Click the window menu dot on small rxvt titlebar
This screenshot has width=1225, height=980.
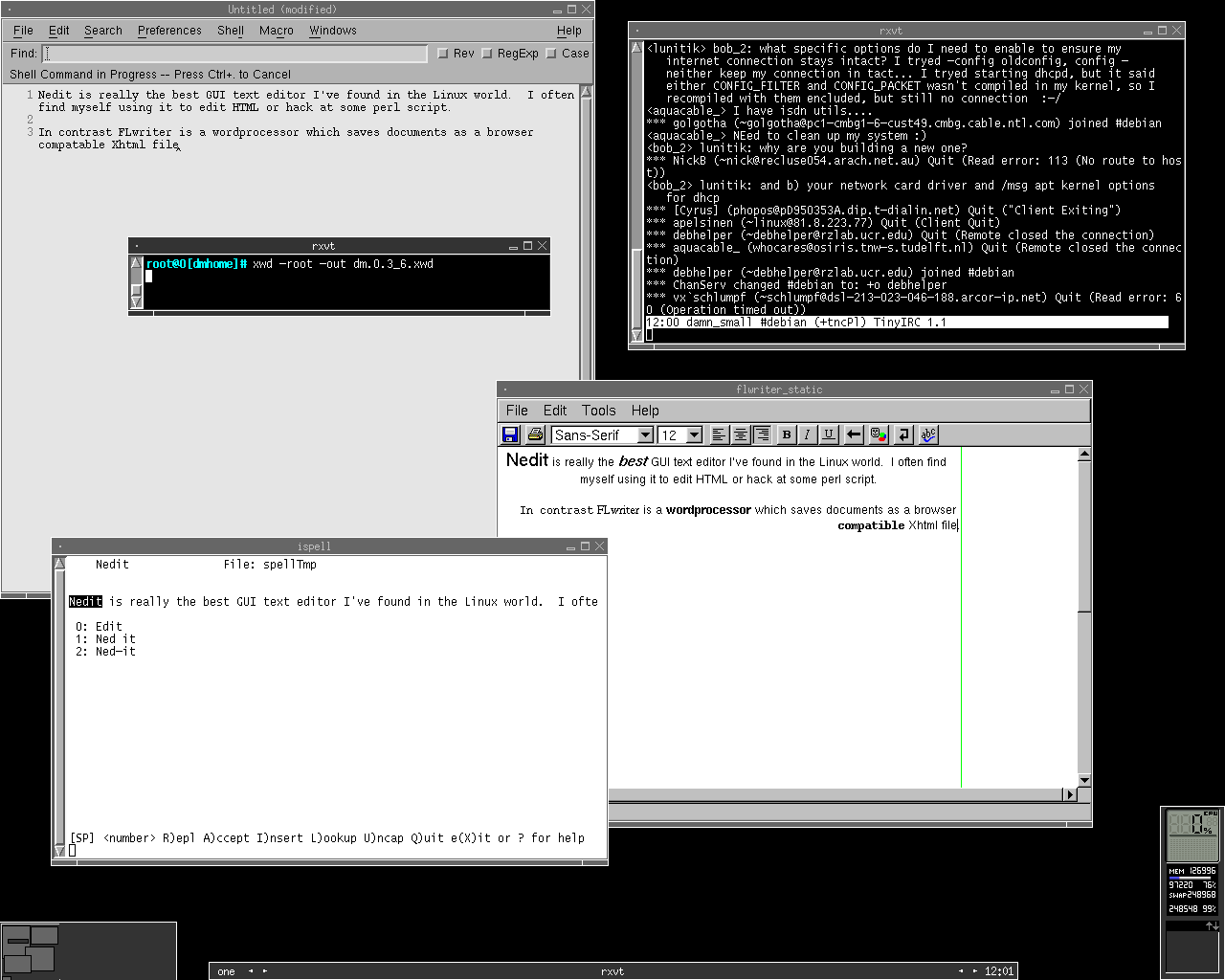click(x=136, y=246)
